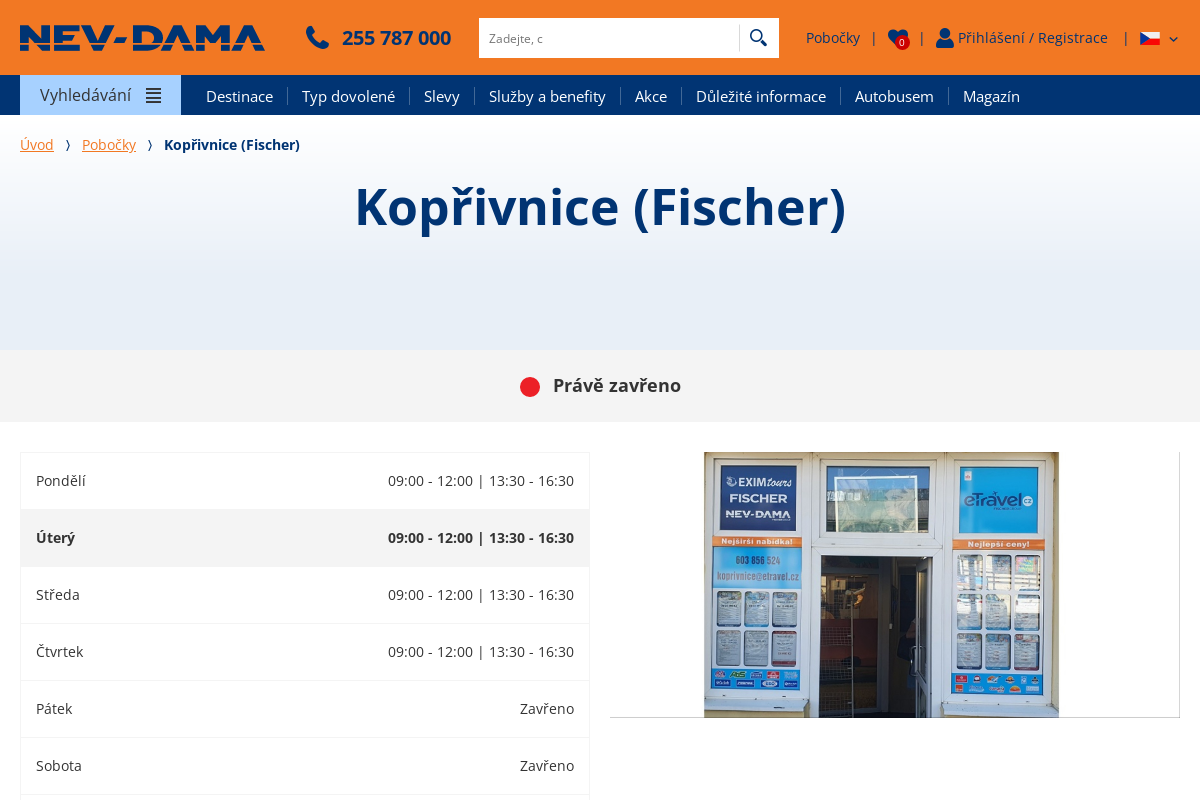Viewport: 1200px width, 800px height.
Task: Click the Czech flag icon
Action: (1150, 38)
